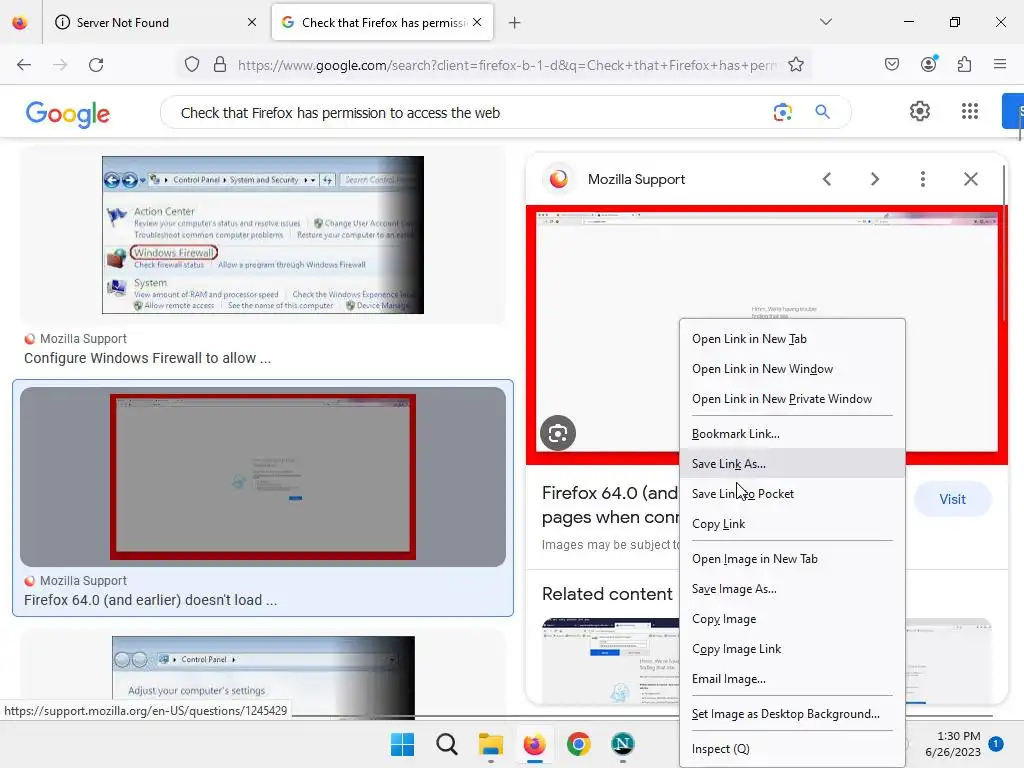
Task: Choose Set Image as Desktop Background...
Action: [x=792, y=714]
